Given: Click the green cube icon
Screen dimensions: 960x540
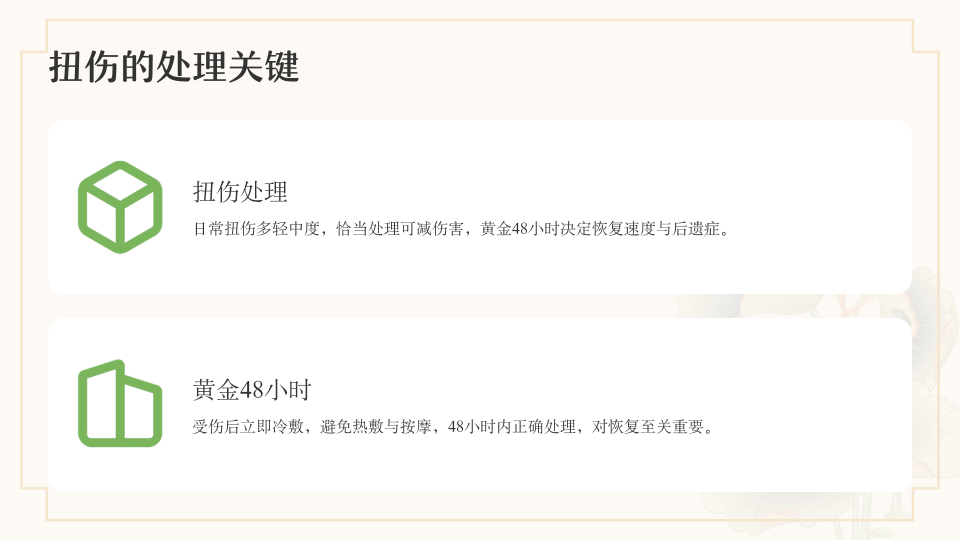Looking at the screenshot, I should [x=120, y=207].
